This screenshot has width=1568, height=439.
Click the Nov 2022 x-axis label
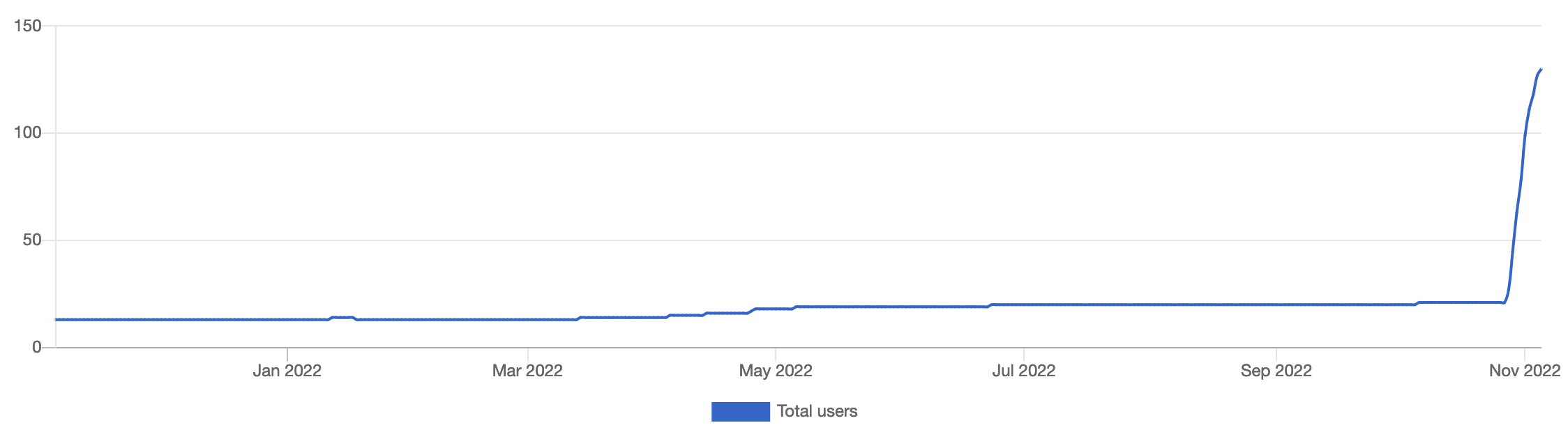(1524, 371)
